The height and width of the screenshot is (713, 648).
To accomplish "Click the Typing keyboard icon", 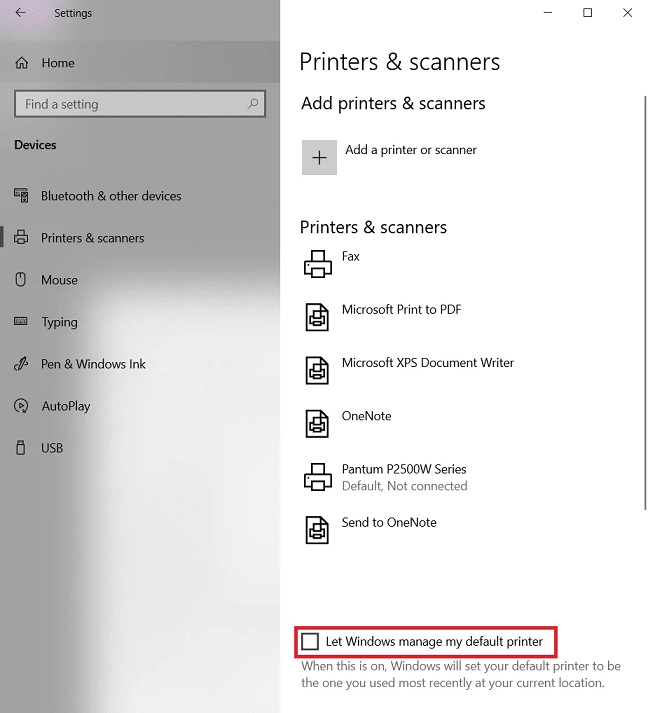I will [21, 321].
